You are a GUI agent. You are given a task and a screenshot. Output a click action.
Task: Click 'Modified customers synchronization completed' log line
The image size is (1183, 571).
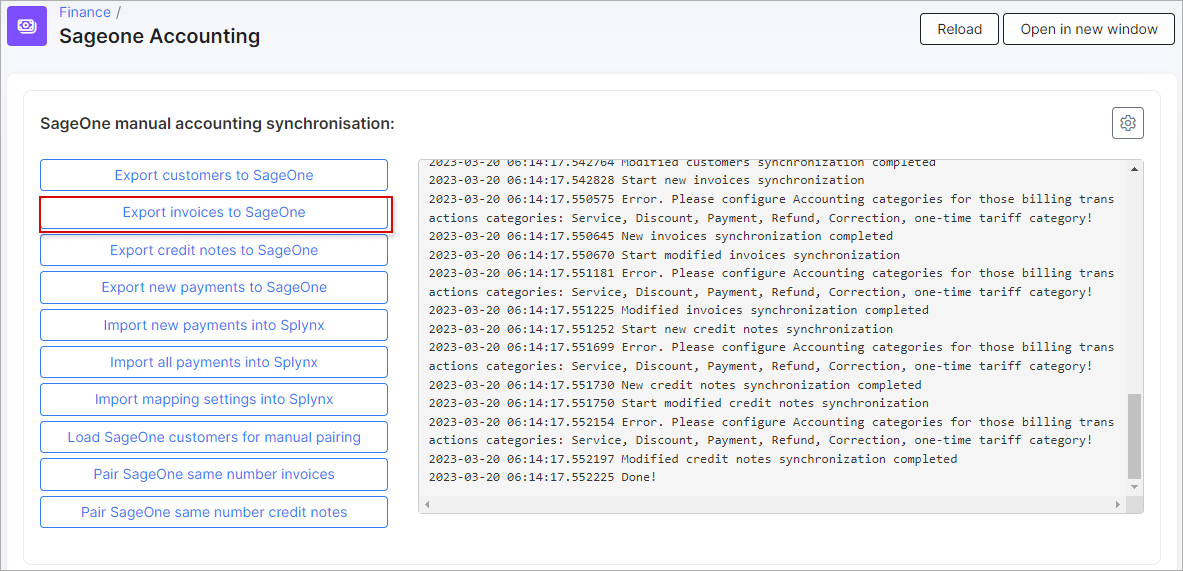coord(682,163)
